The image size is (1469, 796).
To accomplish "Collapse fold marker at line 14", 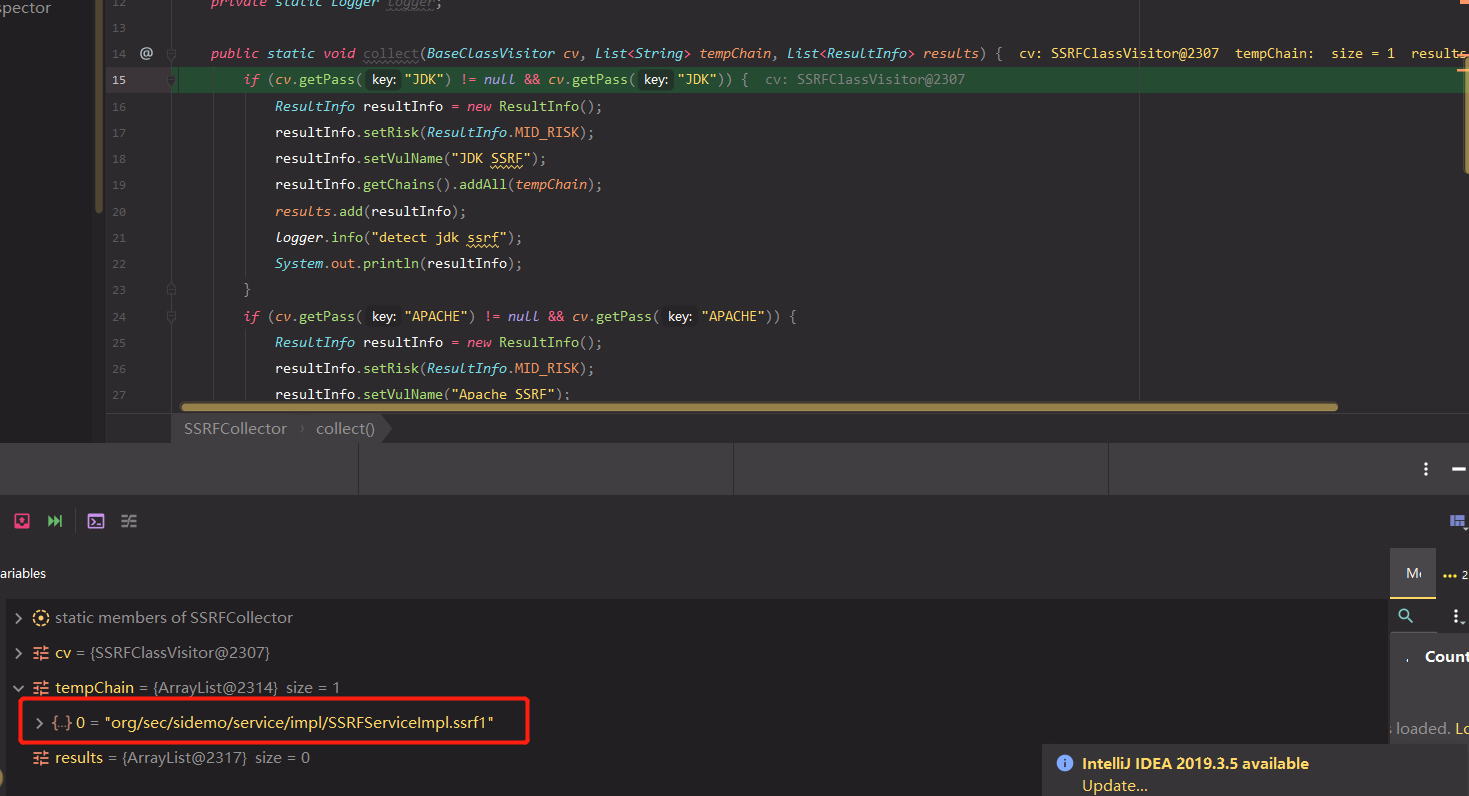I will tap(171, 53).
